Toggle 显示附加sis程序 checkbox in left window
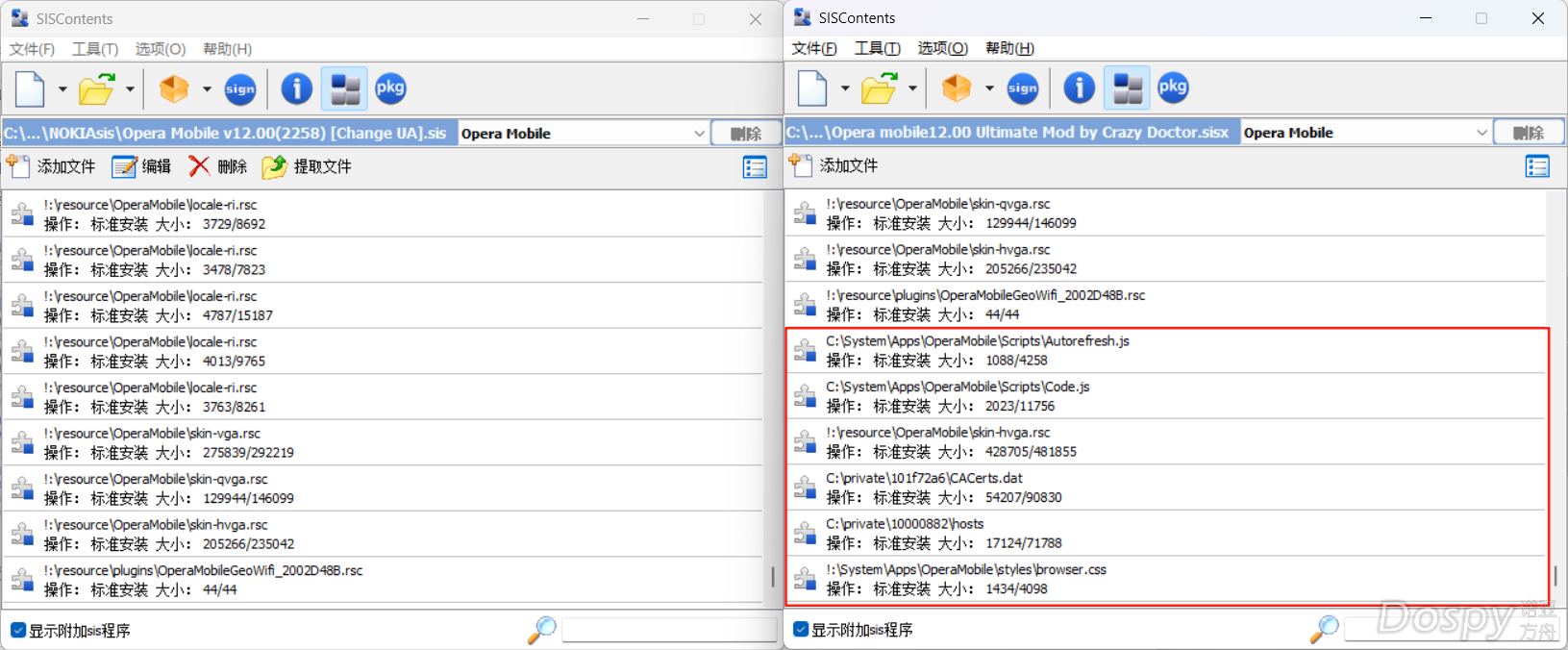The height and width of the screenshot is (650, 1568). 18,631
